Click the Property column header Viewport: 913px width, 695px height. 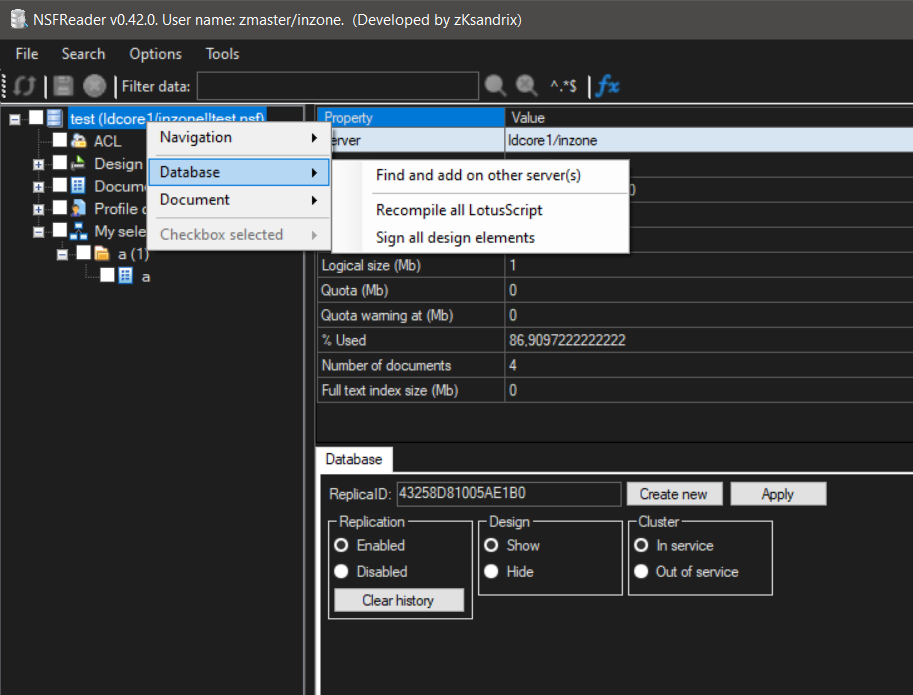(x=411, y=118)
